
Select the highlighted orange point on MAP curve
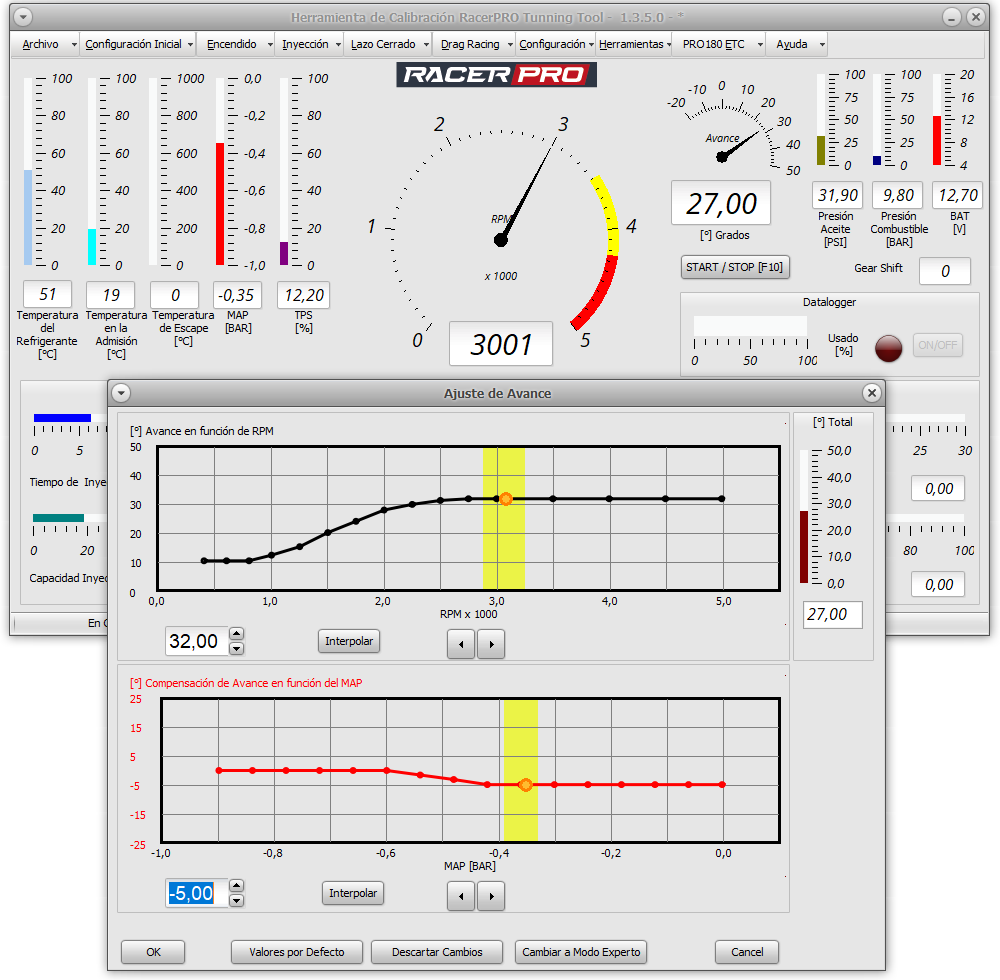pyautogui.click(x=525, y=785)
